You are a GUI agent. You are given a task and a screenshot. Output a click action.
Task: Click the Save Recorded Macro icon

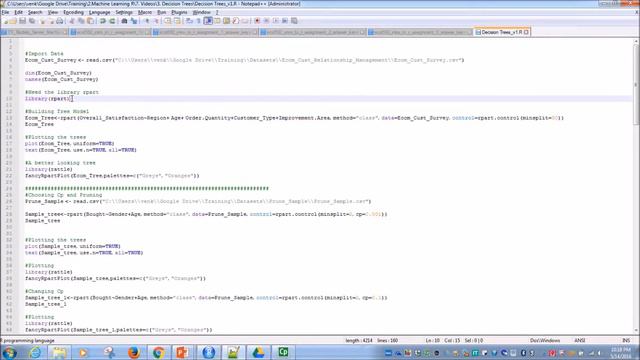[x=294, y=21]
